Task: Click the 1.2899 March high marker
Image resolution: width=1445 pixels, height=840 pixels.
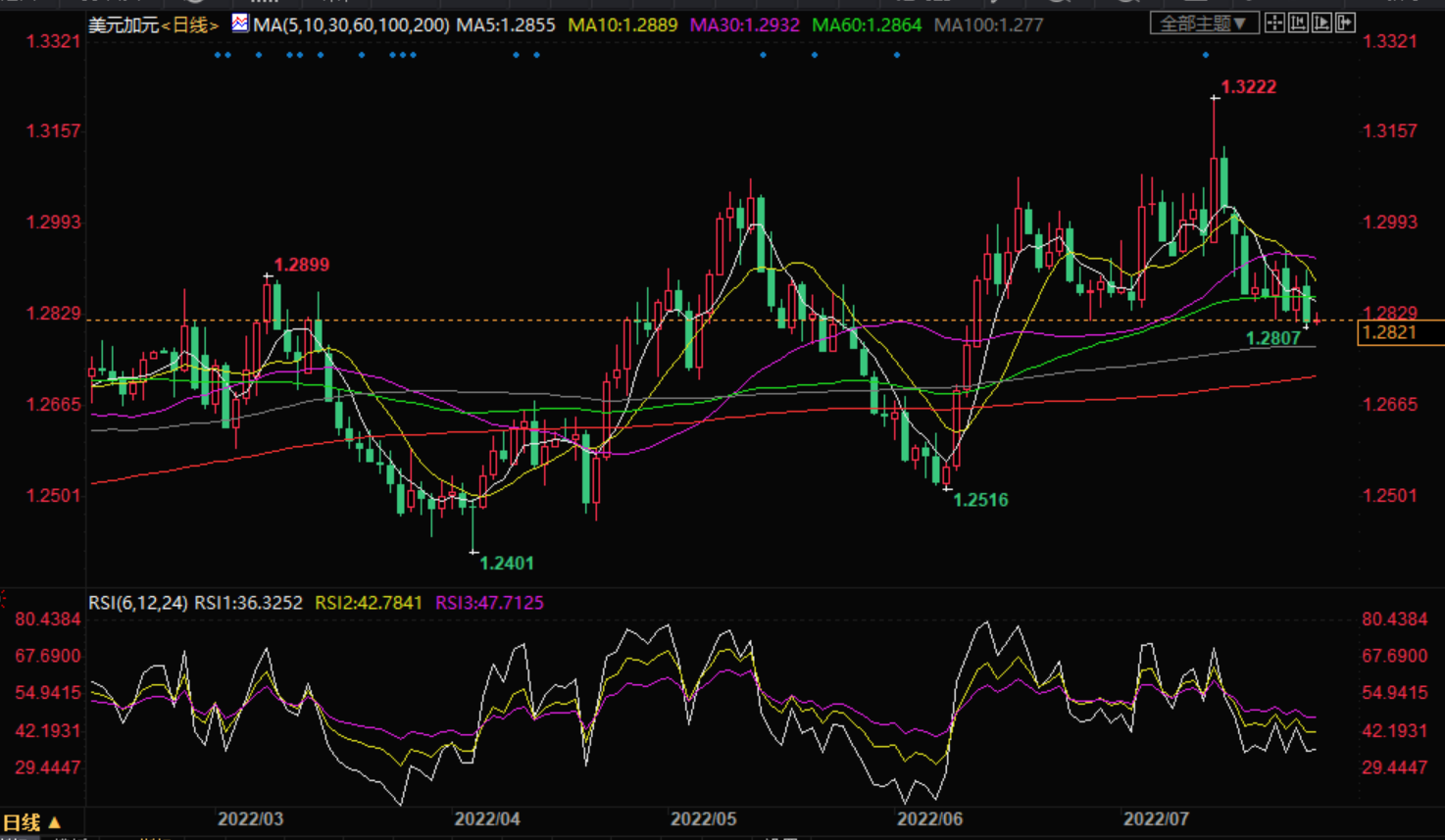Action: (301, 265)
